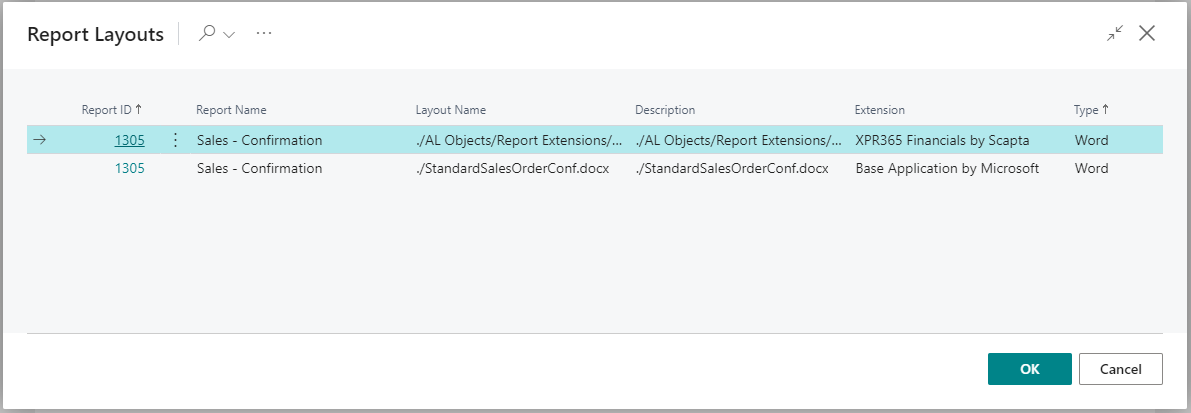
Task: Close the Report Layouts dialog
Action: (x=1147, y=33)
